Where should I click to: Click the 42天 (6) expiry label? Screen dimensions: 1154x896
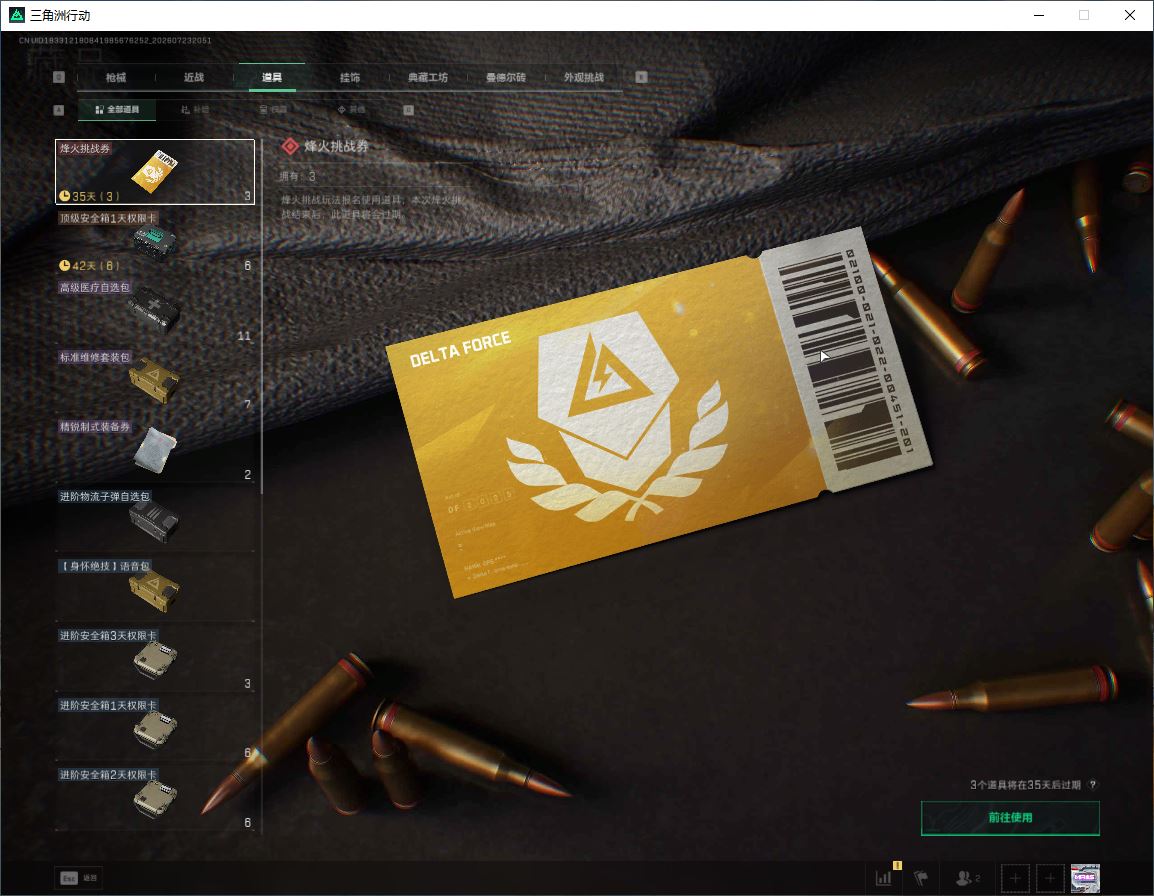coord(96,265)
